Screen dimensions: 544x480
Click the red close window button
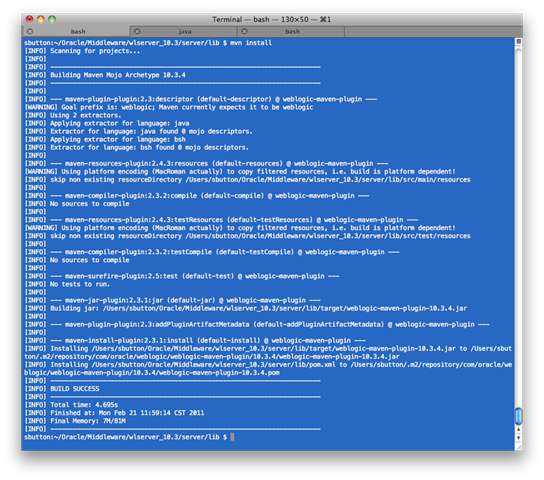(x=30, y=19)
